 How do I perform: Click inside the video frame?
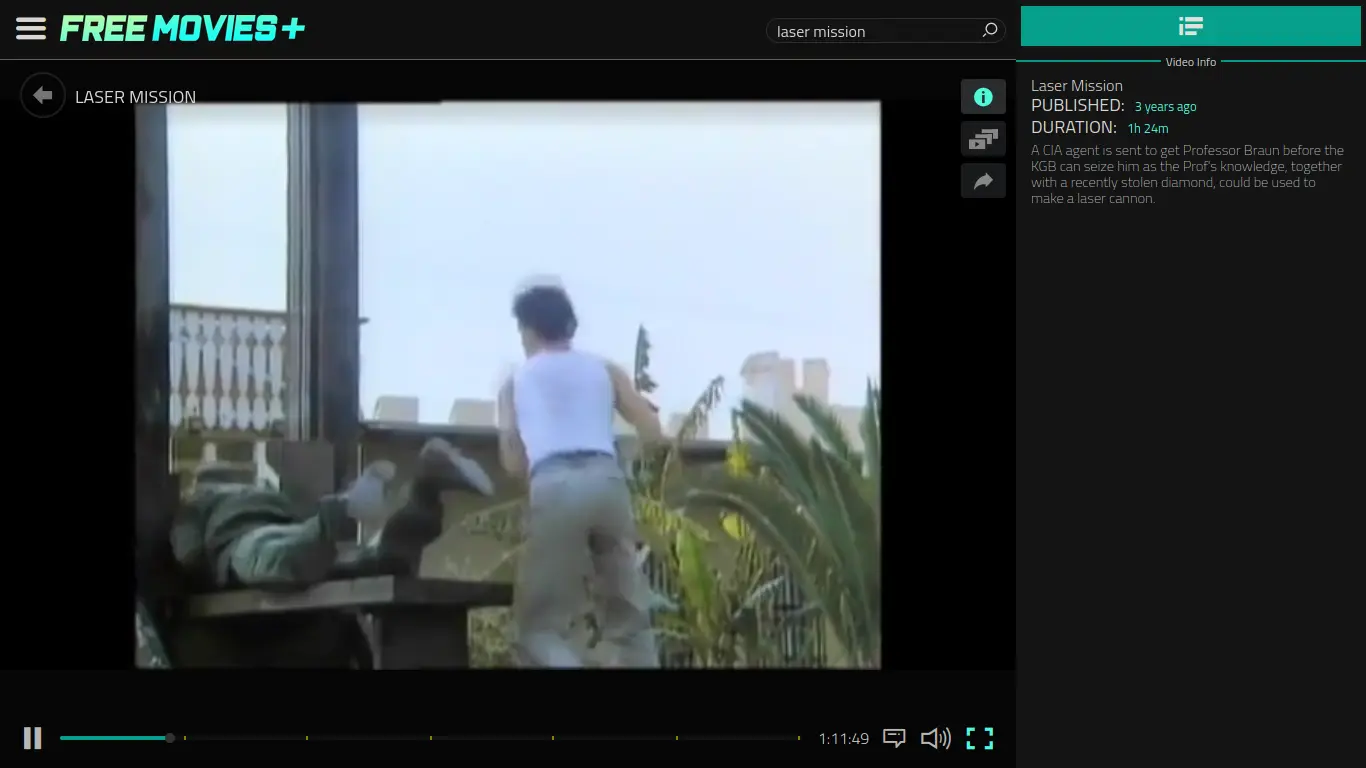click(508, 384)
